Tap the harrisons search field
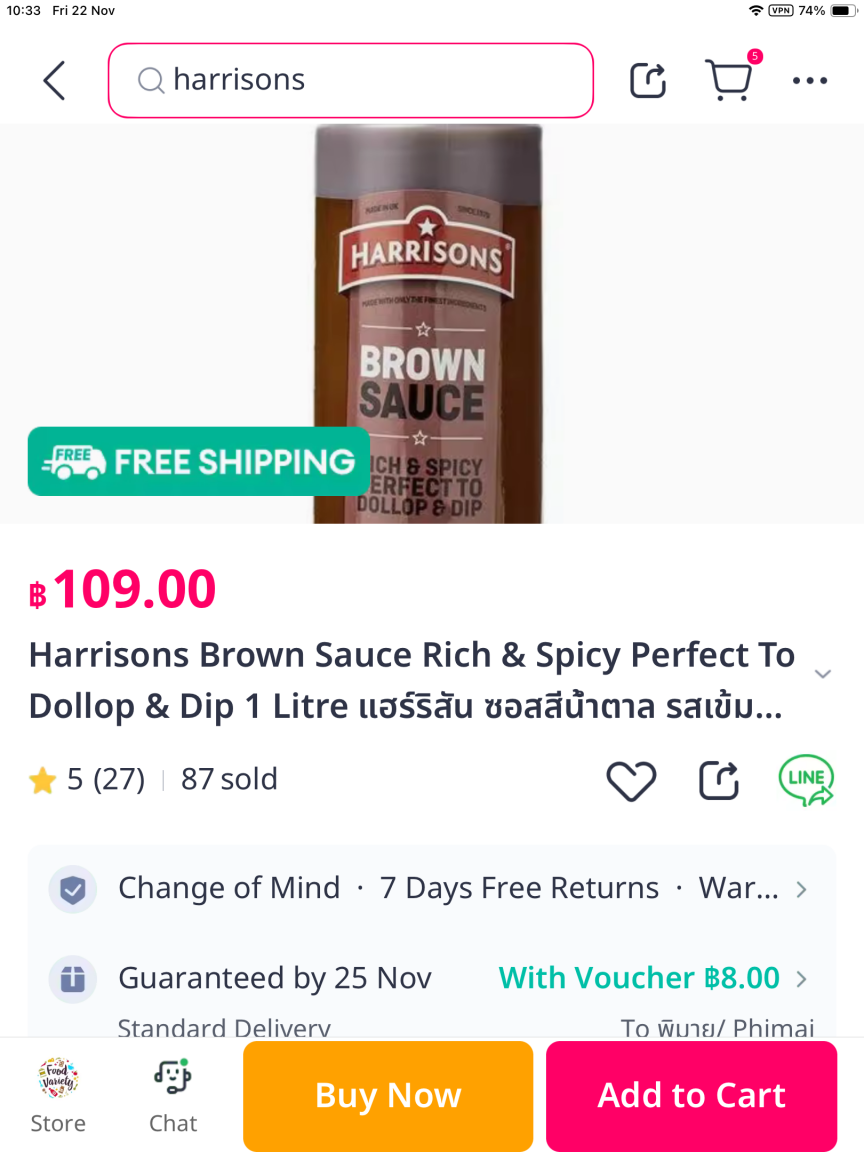This screenshot has height=1152, width=864. 370,80
